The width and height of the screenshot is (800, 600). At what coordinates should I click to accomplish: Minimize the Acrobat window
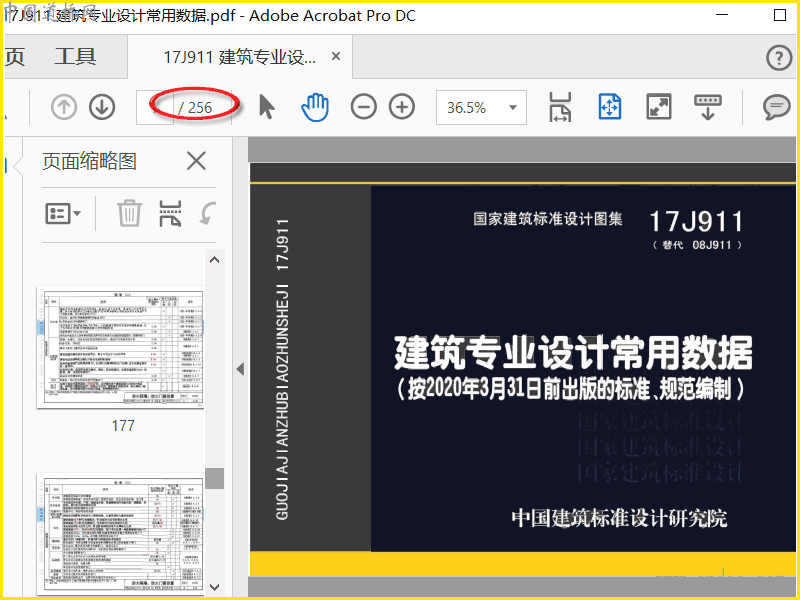coord(722,15)
